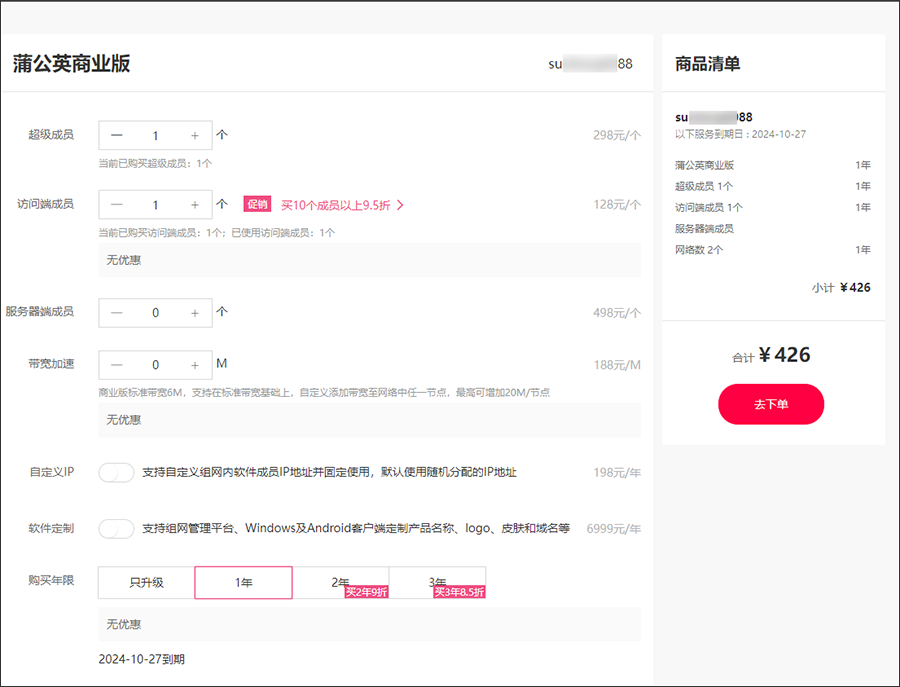The width and height of the screenshot is (900, 687).
Task: Click the 128元/个 price text
Action: tap(617, 205)
